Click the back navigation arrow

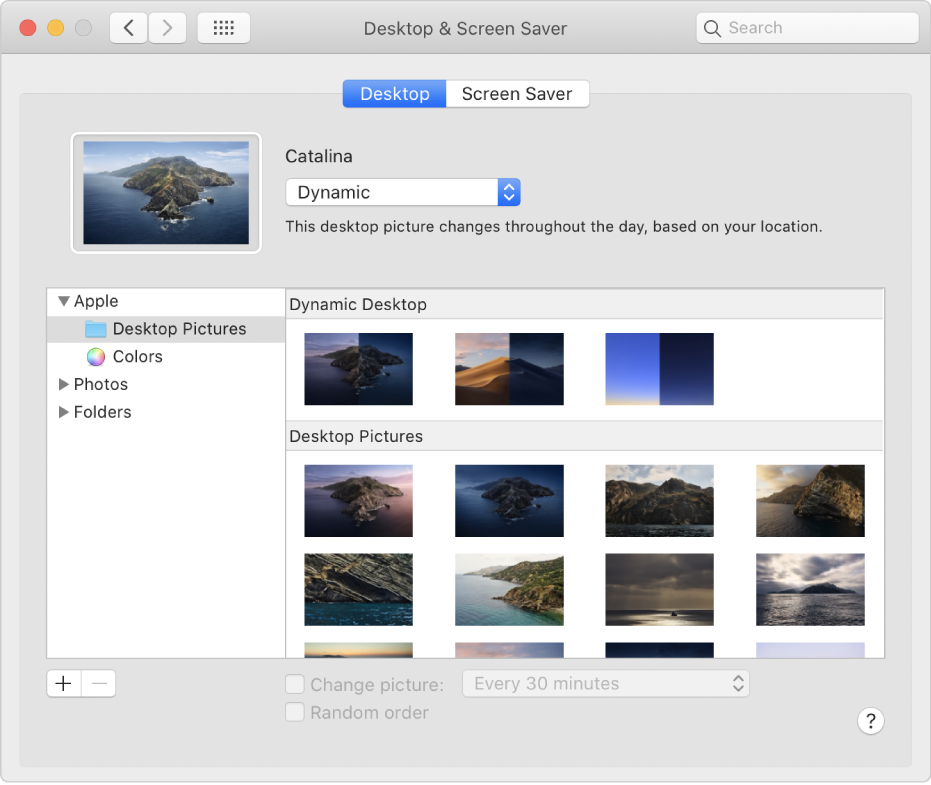[x=128, y=27]
